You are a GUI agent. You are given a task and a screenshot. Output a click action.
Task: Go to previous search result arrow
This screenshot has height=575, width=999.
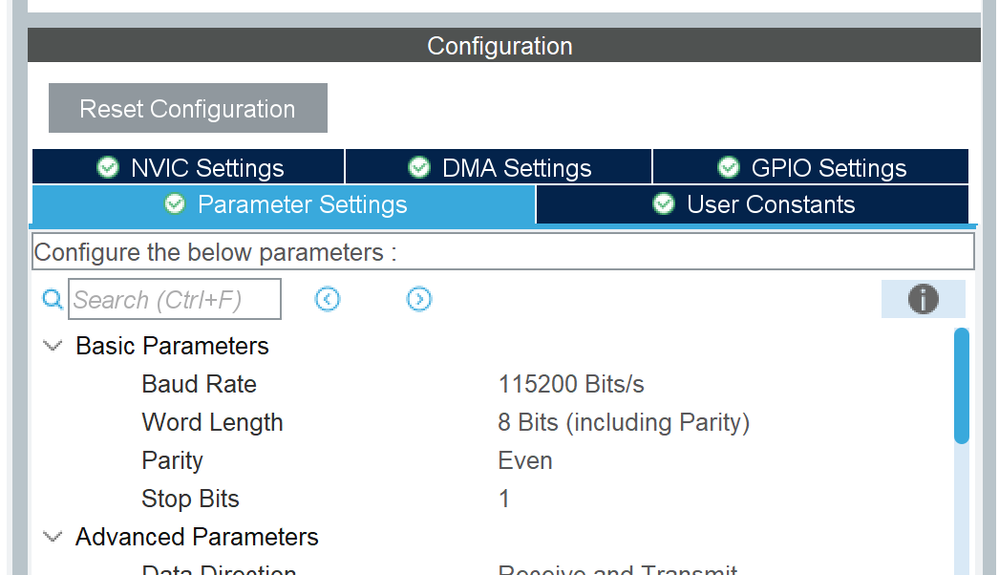coord(327,299)
